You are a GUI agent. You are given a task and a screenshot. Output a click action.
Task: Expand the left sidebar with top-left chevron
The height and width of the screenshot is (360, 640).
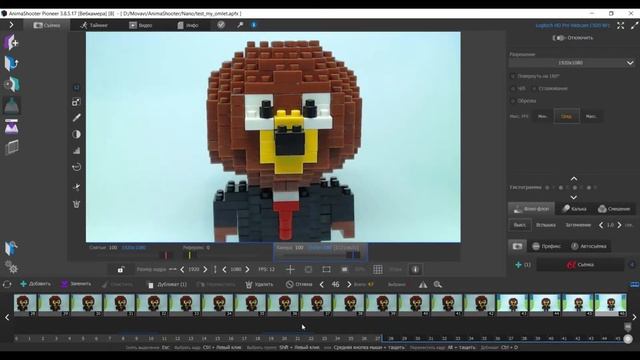tap(11, 25)
